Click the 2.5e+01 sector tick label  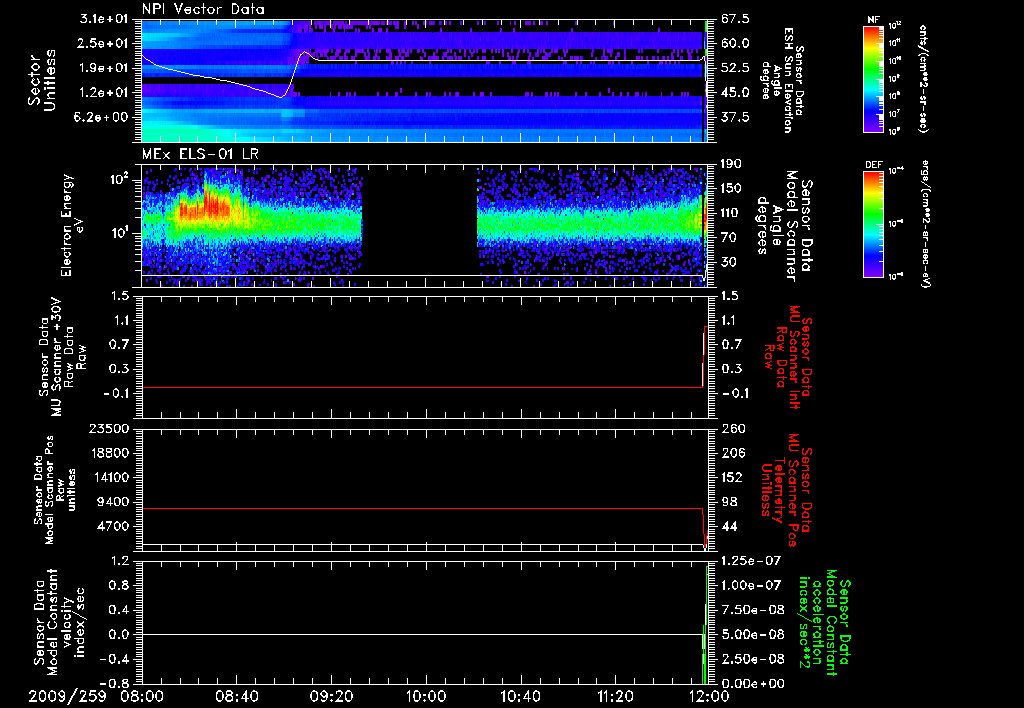[x=103, y=43]
